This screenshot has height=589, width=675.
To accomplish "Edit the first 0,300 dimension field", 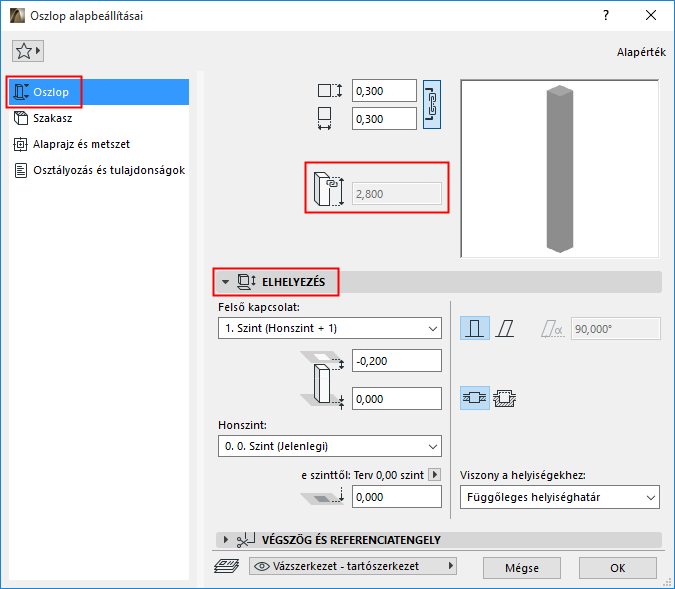I will pyautogui.click(x=384, y=91).
